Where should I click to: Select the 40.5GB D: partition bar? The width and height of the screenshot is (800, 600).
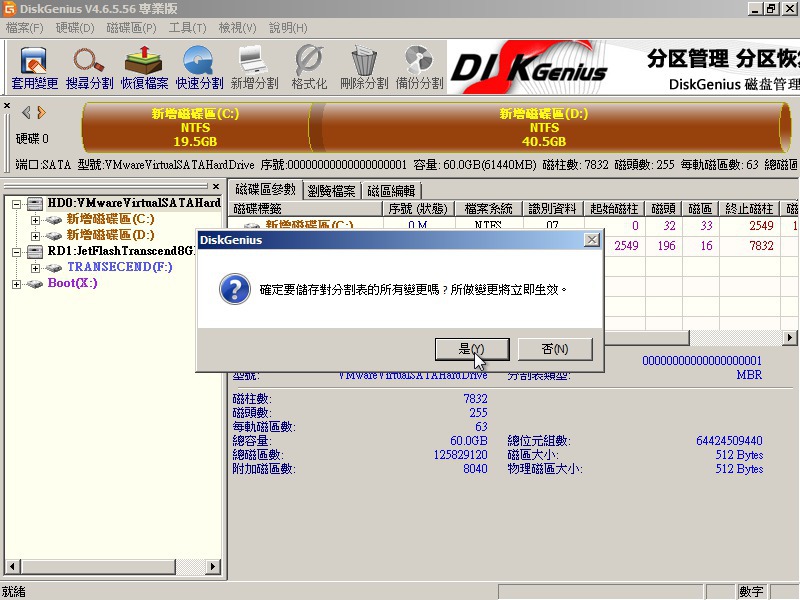point(544,128)
